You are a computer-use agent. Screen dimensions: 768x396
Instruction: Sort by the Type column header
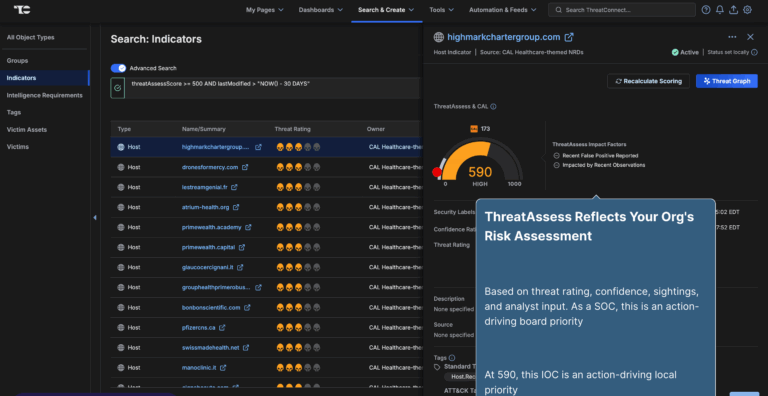pyautogui.click(x=124, y=129)
